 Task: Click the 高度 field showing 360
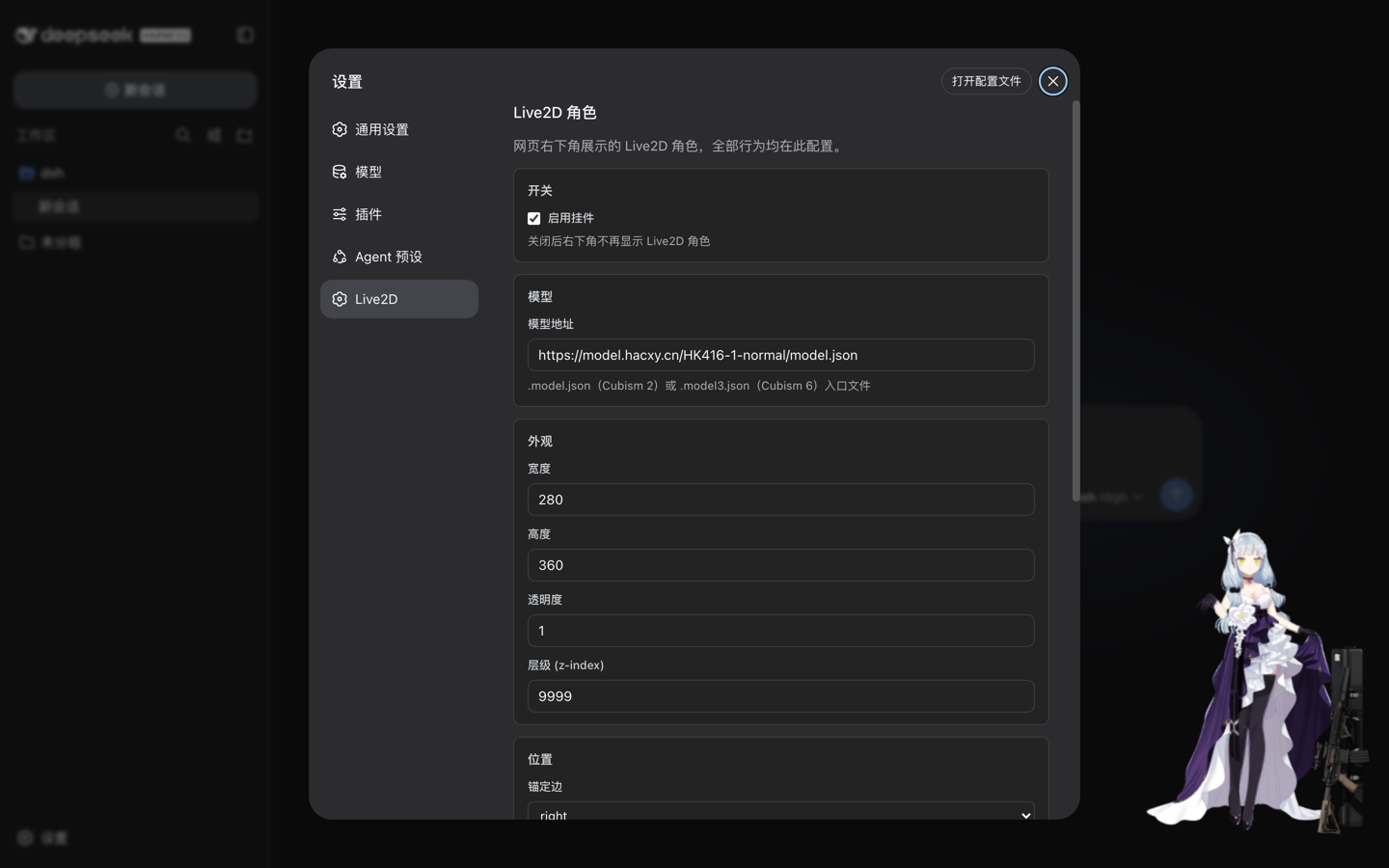pos(781,565)
